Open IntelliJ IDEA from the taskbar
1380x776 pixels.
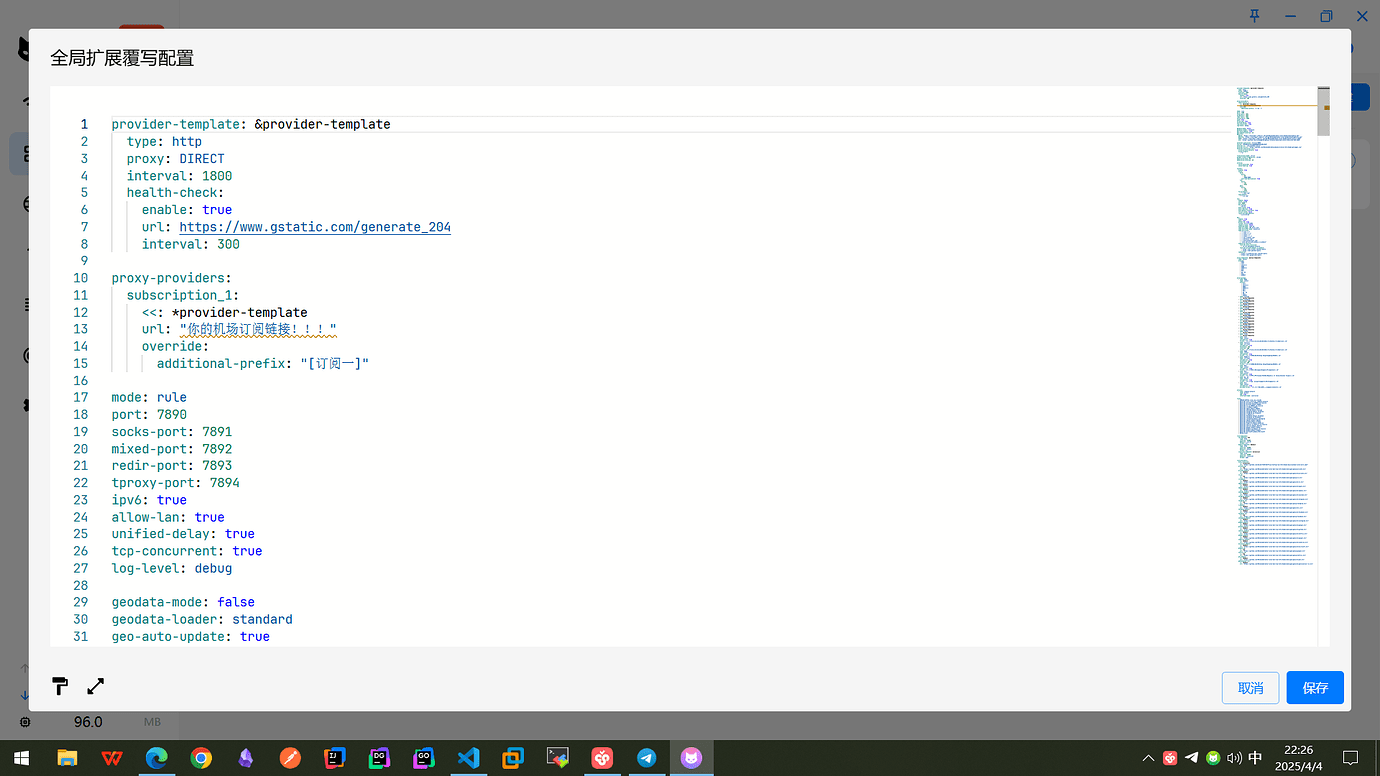pyautogui.click(x=335, y=758)
